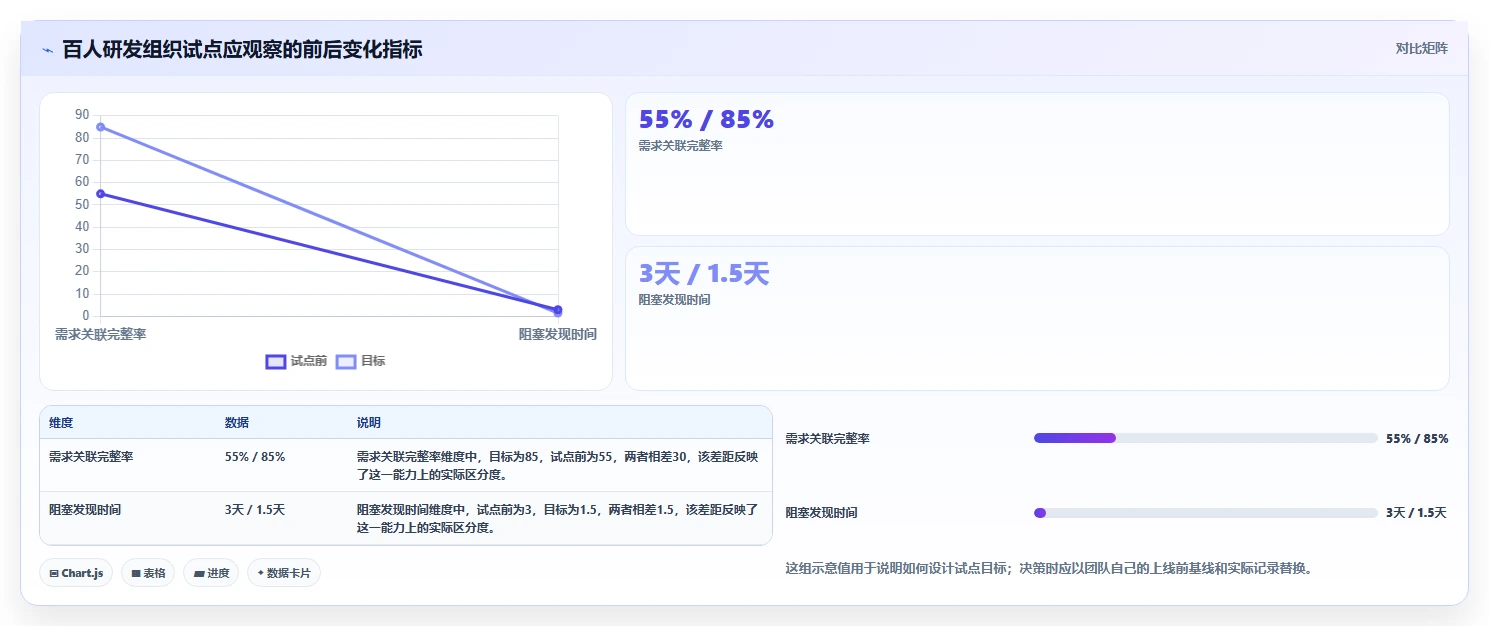The image size is (1489, 626).
Task: Click the 需求关联完整率 progress bar
Action: click(x=1206, y=438)
